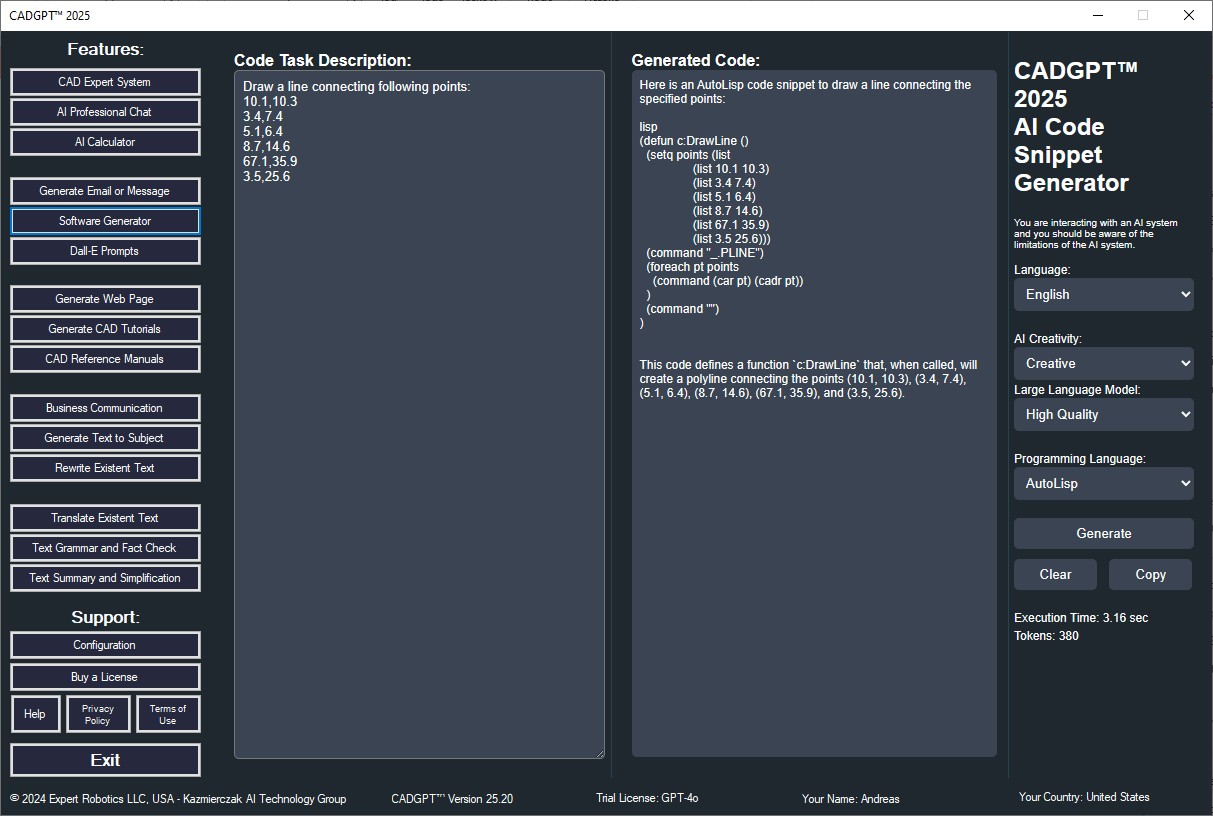Open Business Communication feature

point(105,408)
